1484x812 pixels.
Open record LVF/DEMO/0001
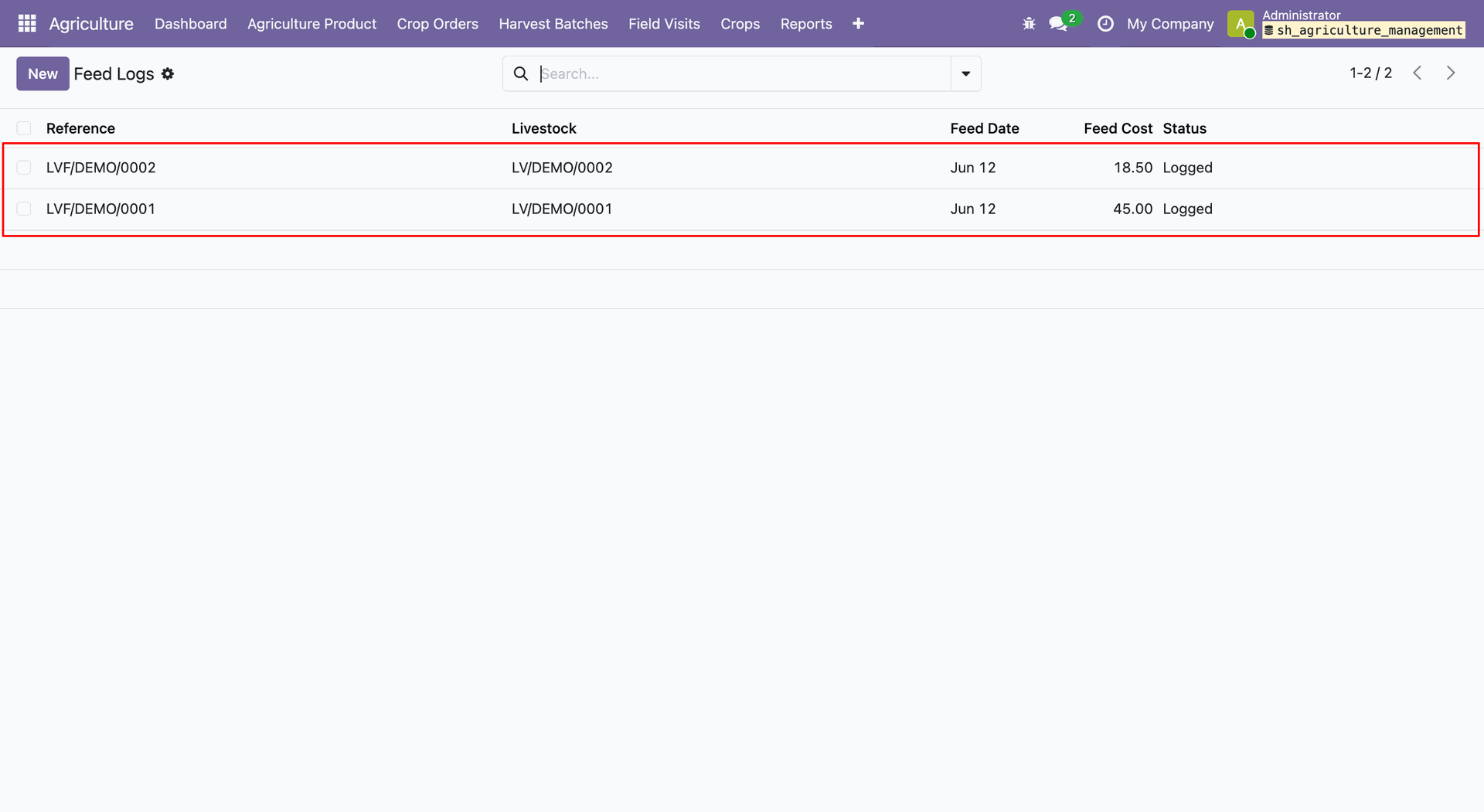[100, 209]
